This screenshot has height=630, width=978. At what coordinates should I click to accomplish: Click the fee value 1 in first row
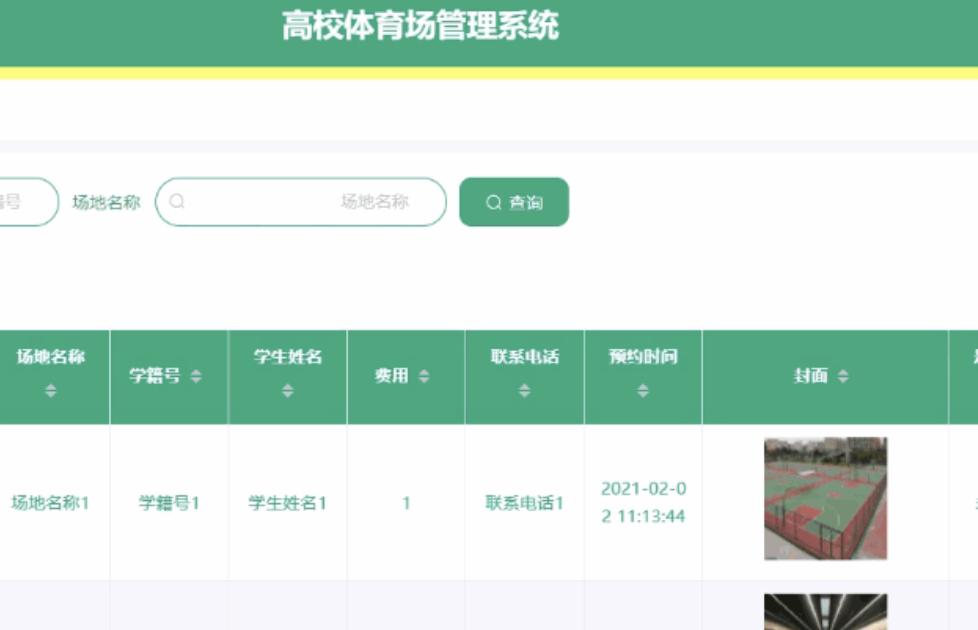coord(406,503)
